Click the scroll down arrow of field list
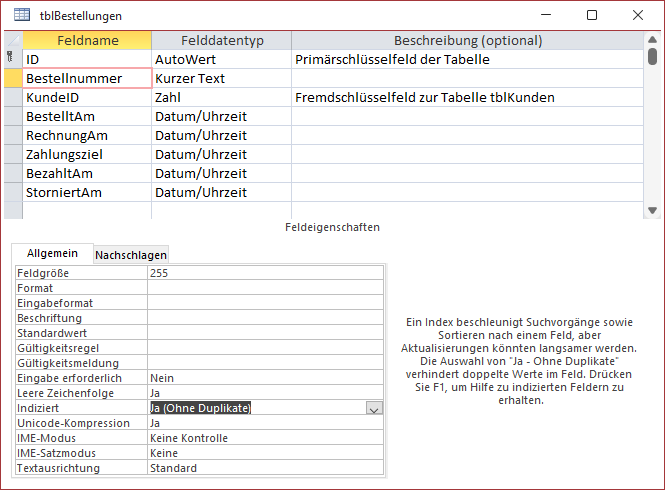665x490 pixels. 653,210
